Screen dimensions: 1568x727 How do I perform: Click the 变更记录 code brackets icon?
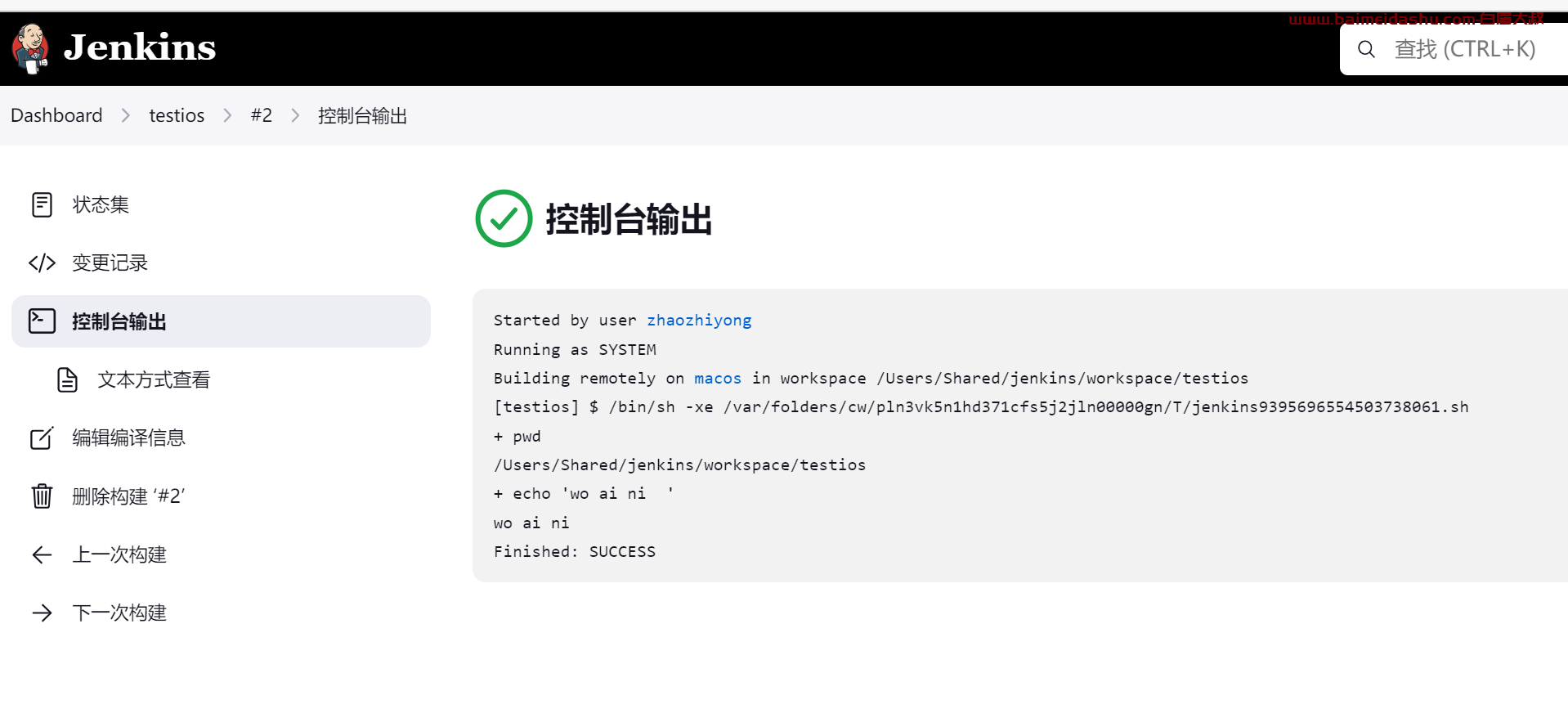pyautogui.click(x=42, y=263)
